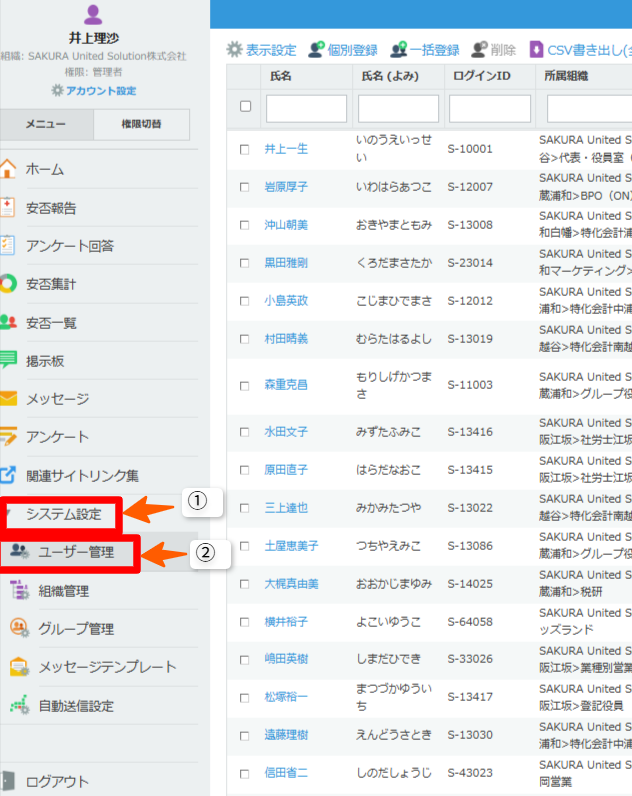The image size is (632, 796).
Task: Toggle the select-all checkbox in header
Action: 245,107
